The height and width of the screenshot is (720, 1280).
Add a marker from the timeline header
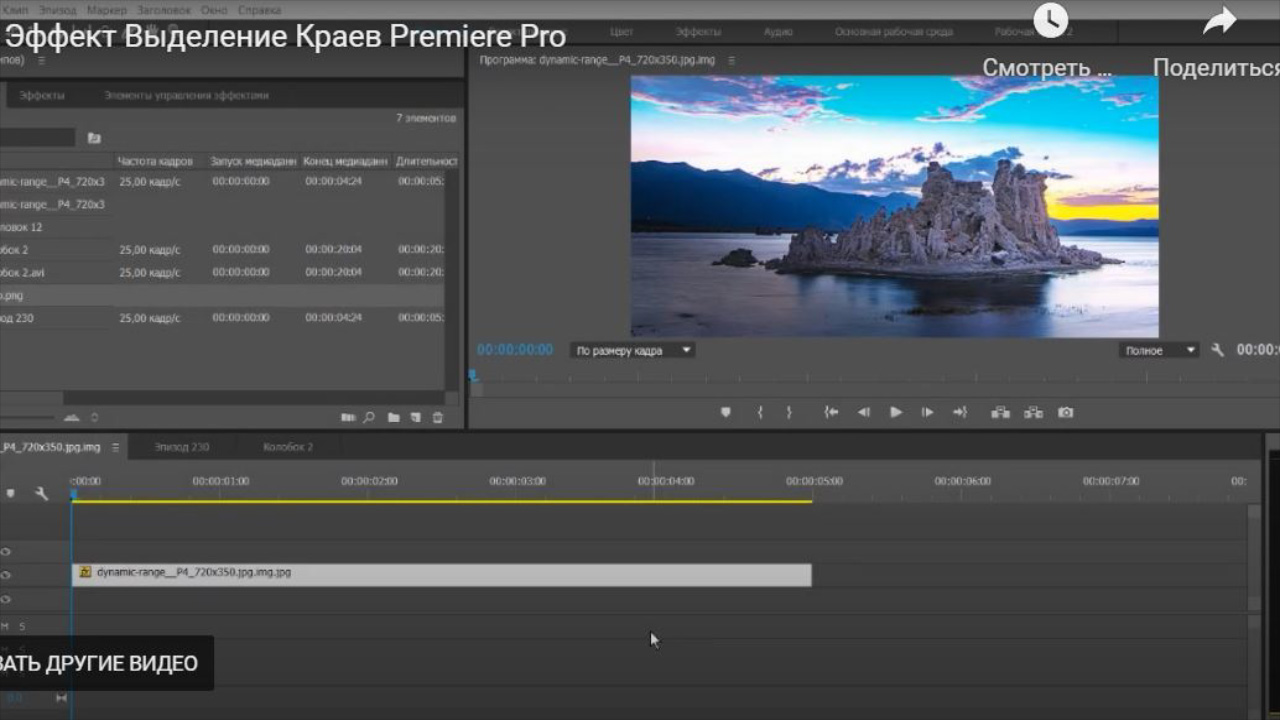click(x=11, y=493)
